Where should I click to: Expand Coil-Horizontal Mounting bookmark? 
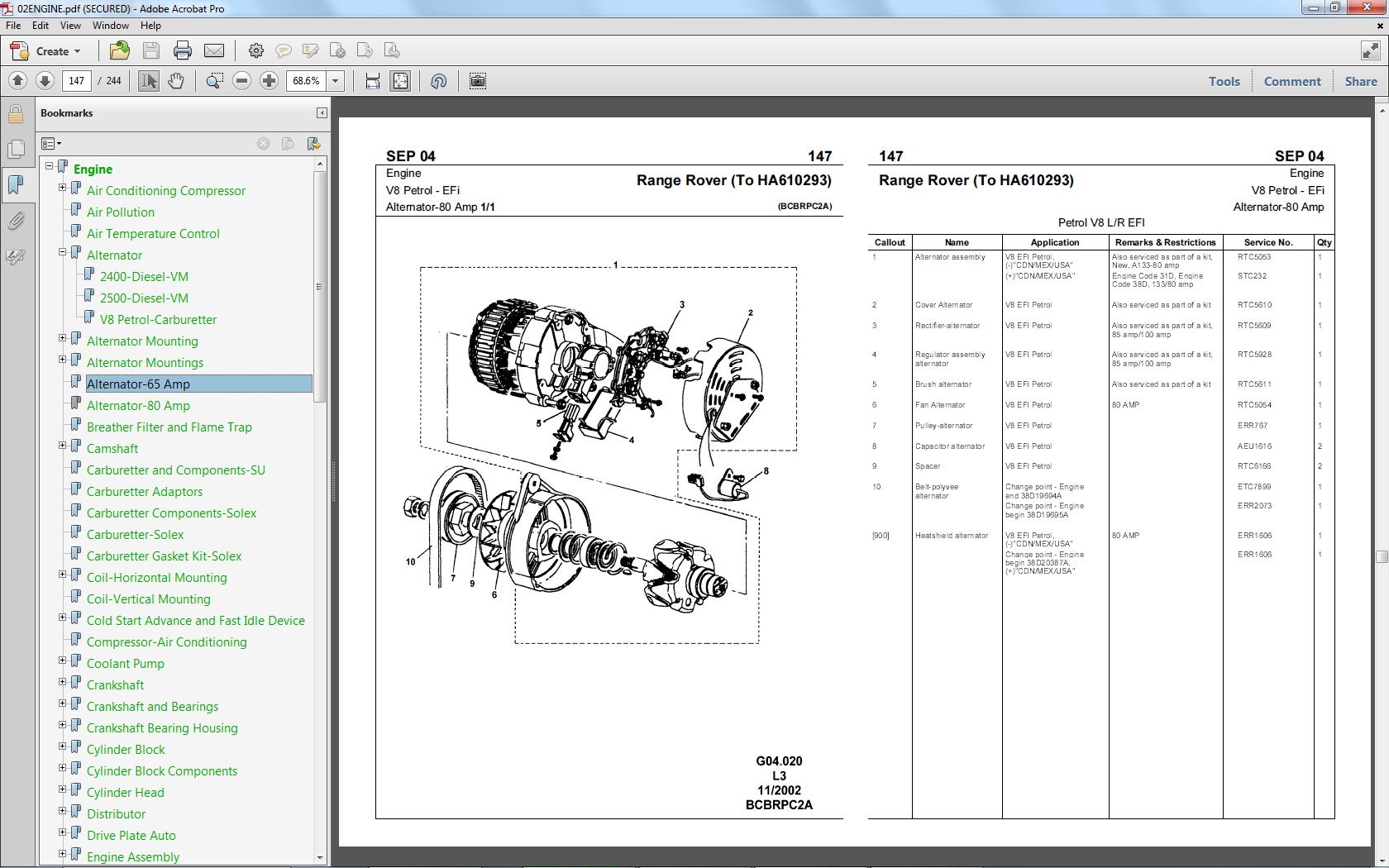click(x=62, y=575)
